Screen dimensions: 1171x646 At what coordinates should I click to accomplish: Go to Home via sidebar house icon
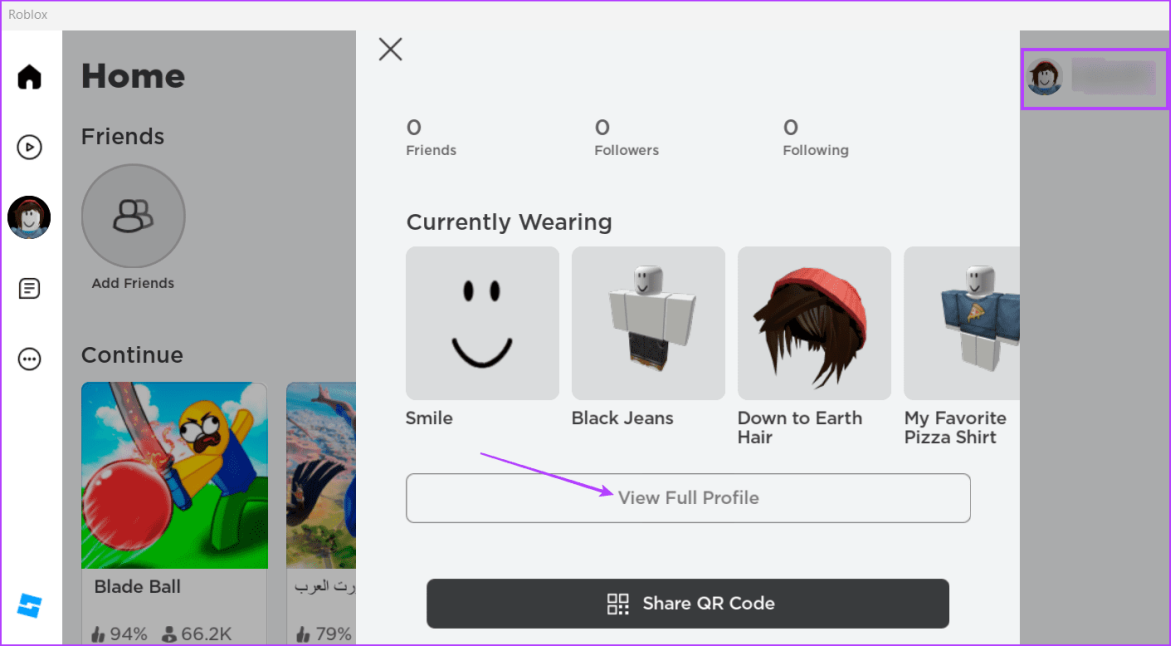tap(30, 77)
